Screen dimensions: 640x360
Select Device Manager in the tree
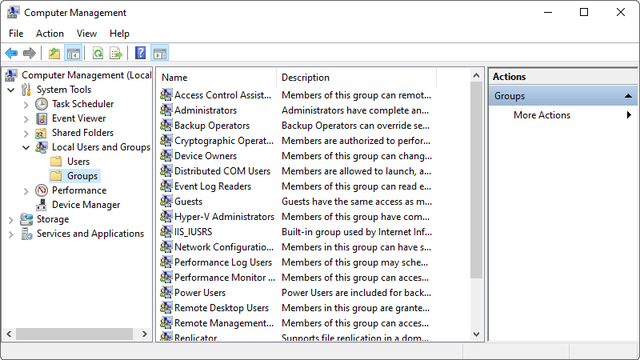click(86, 205)
